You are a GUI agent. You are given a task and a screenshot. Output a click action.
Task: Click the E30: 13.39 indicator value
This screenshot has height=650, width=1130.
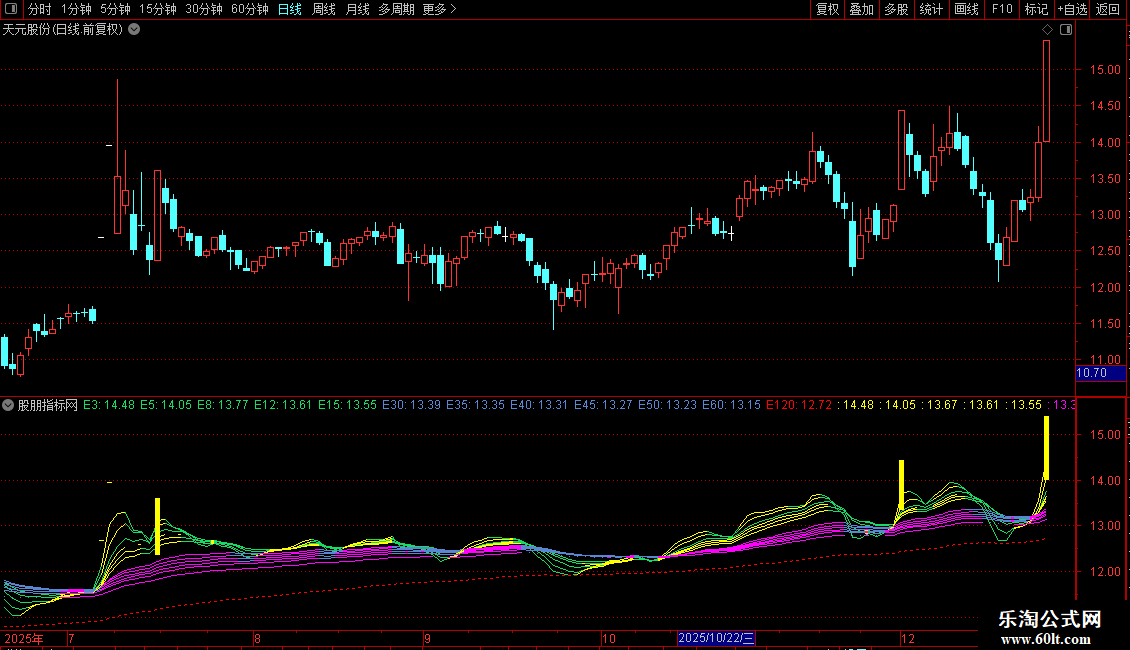411,405
